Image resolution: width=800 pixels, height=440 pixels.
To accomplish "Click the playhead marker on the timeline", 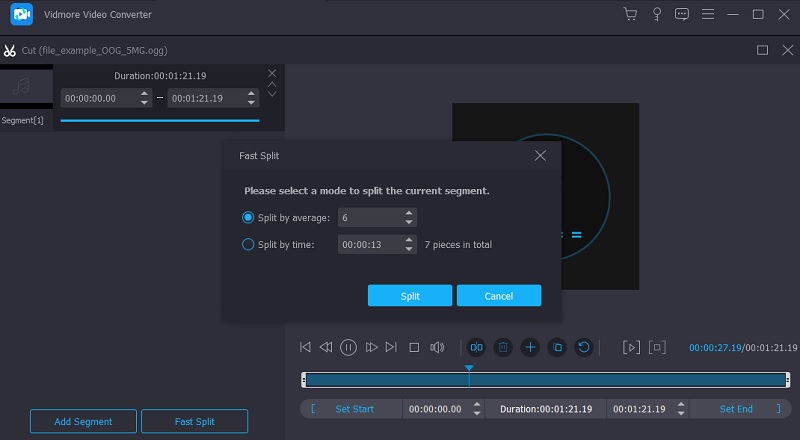I will pyautogui.click(x=469, y=369).
